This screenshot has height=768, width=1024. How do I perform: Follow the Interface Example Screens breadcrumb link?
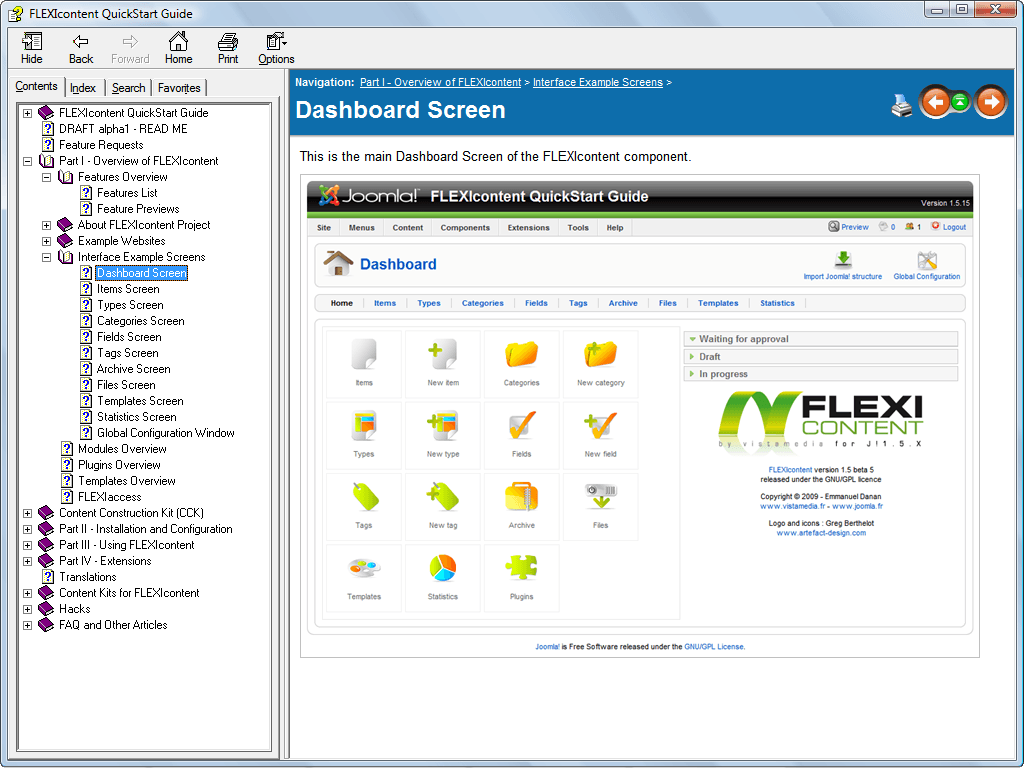pyautogui.click(x=598, y=82)
